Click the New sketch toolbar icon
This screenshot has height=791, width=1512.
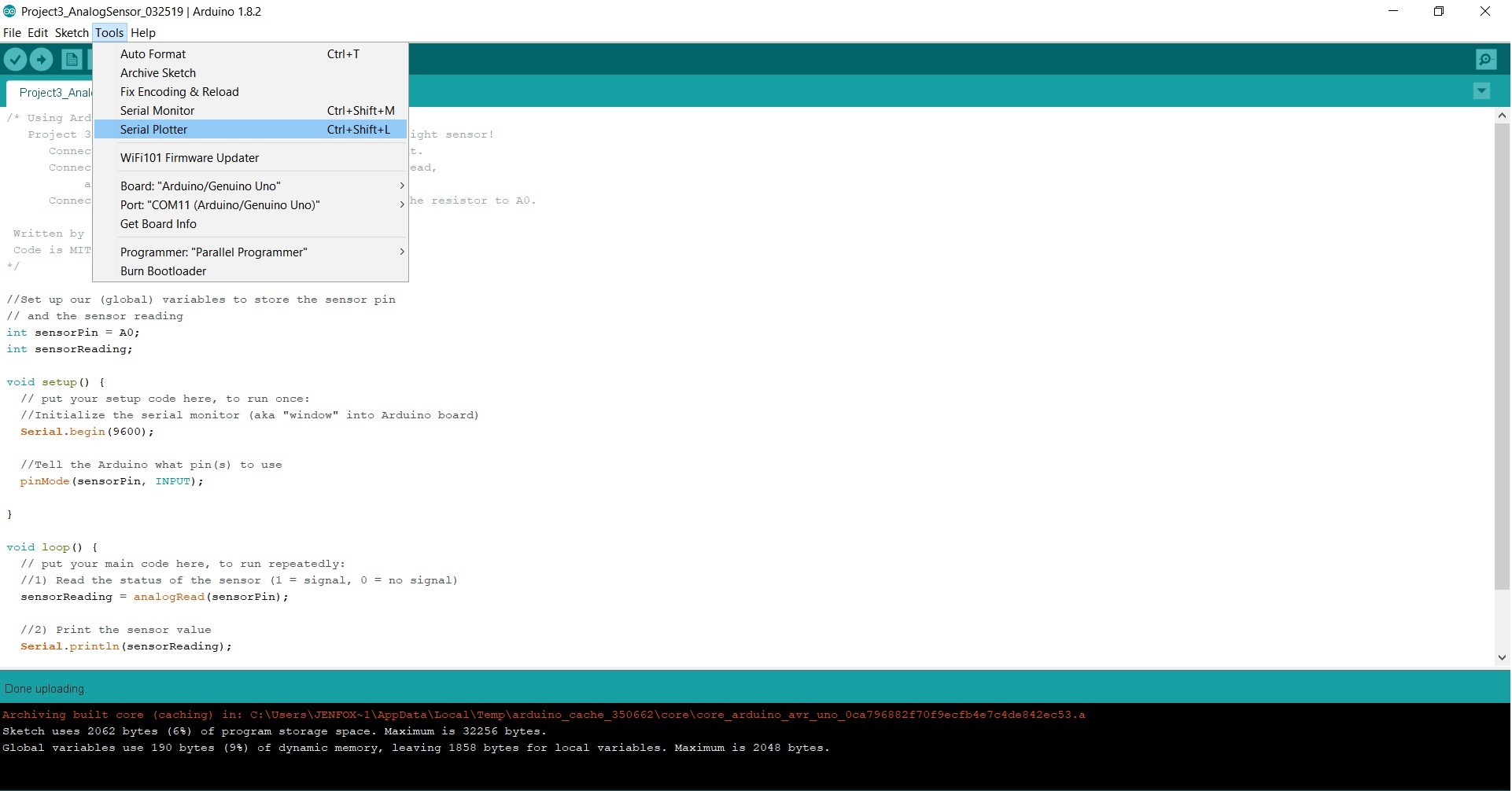click(71, 59)
